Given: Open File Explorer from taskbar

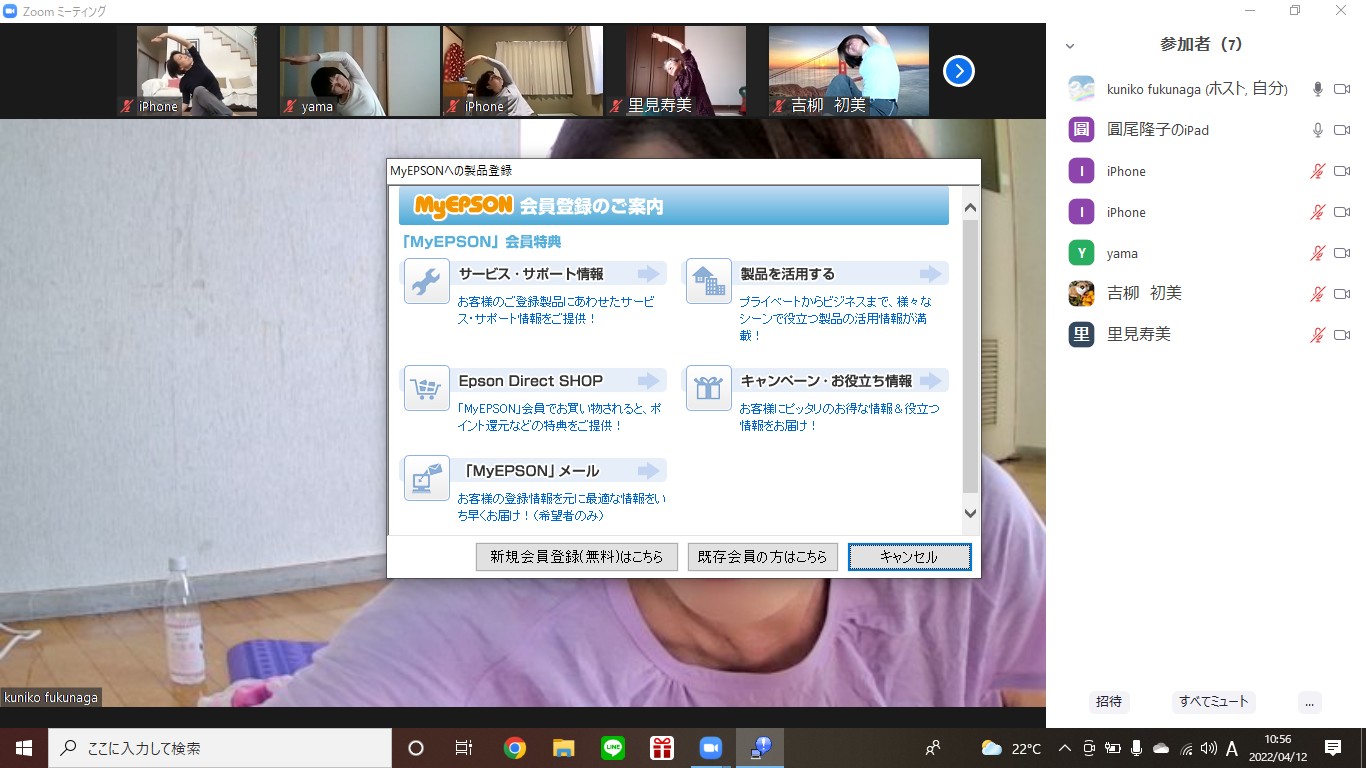Looking at the screenshot, I should (564, 748).
